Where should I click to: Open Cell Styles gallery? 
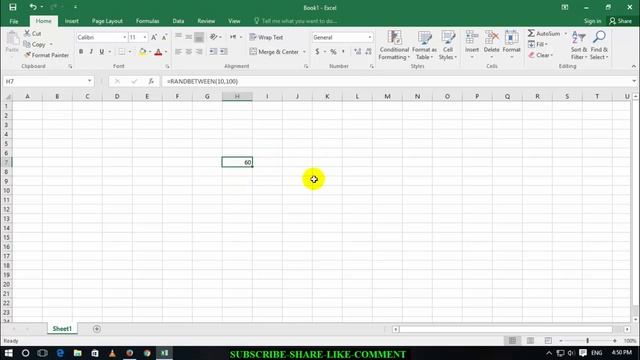coord(448,45)
